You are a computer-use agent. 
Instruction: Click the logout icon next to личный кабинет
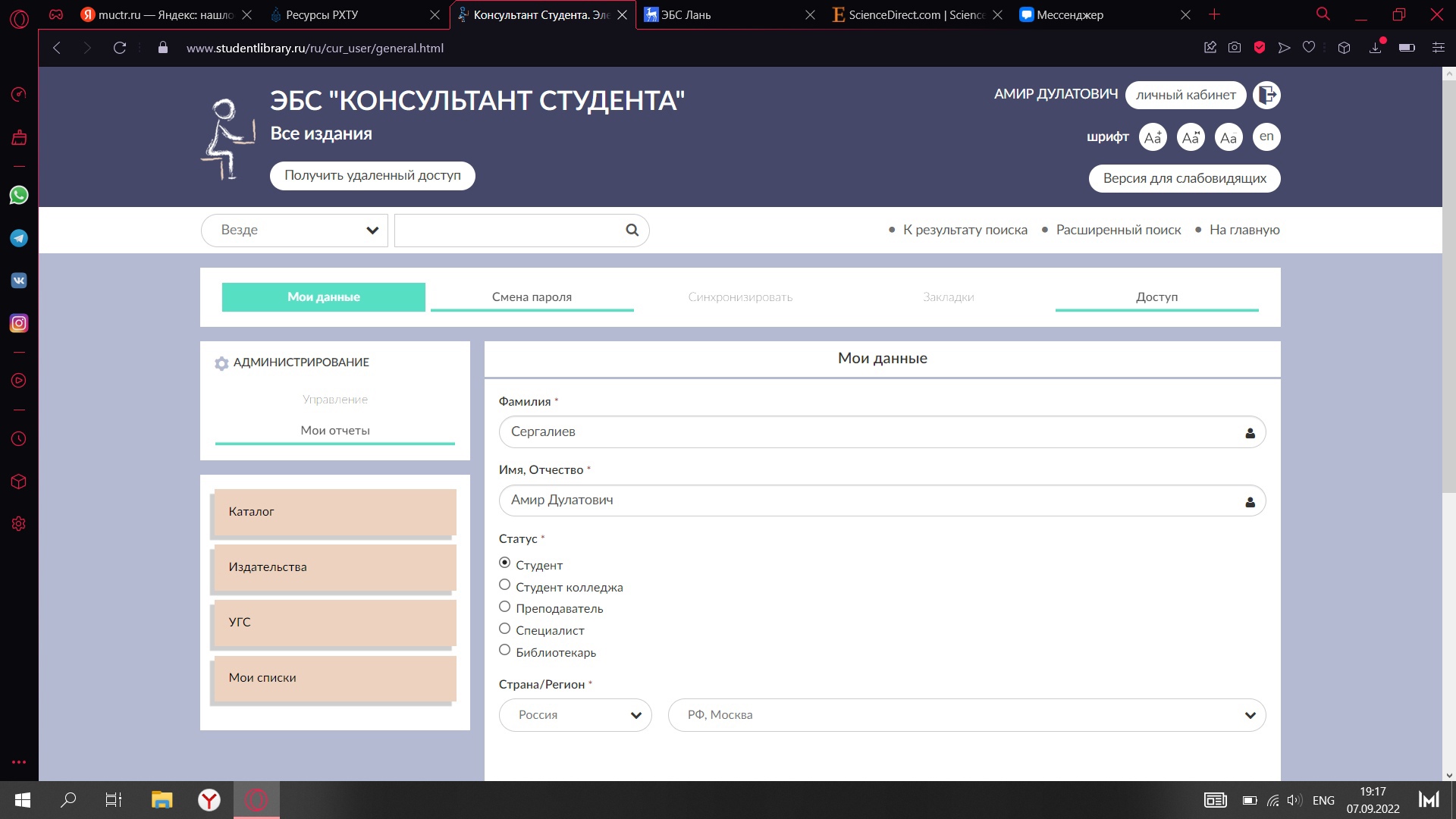[x=1266, y=95]
